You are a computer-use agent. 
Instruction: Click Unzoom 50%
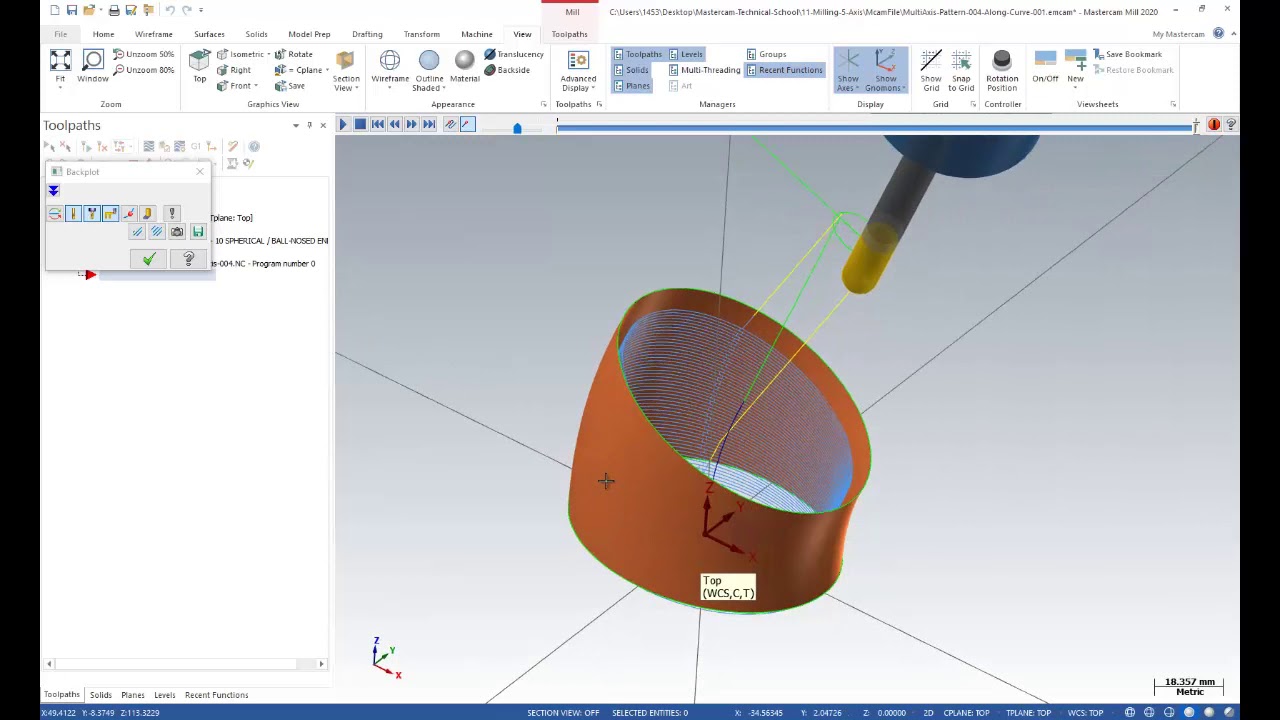click(144, 54)
